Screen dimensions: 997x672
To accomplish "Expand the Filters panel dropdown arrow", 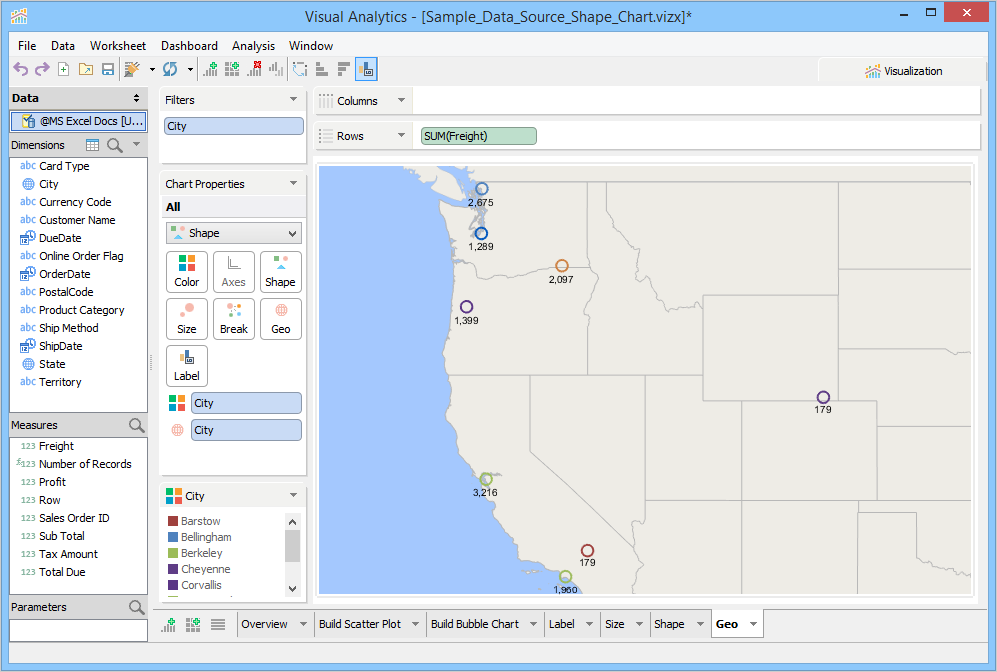I will coord(293,100).
